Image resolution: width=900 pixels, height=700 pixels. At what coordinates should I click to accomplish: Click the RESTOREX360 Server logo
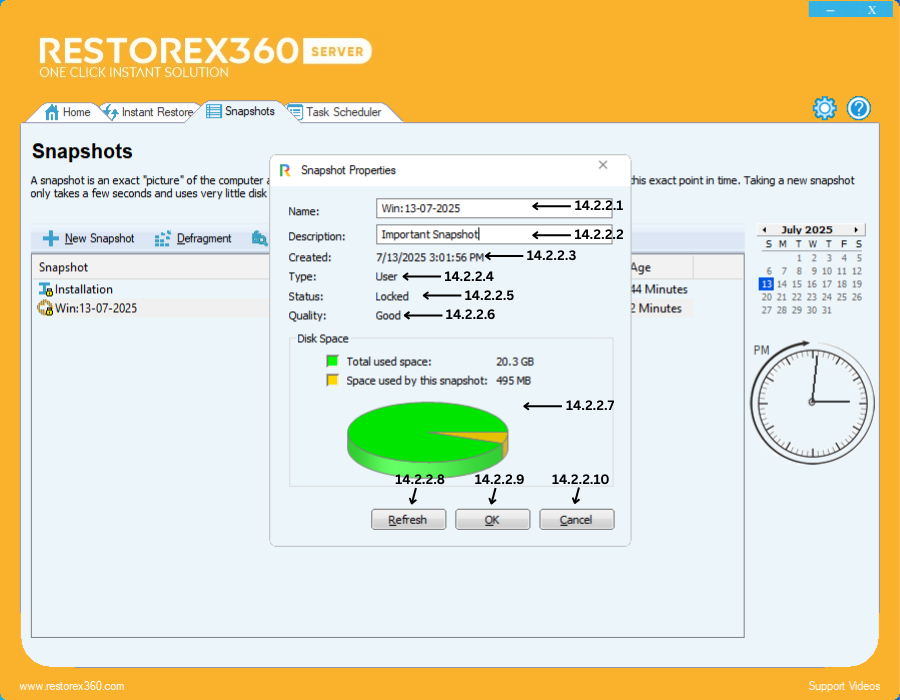(205, 57)
